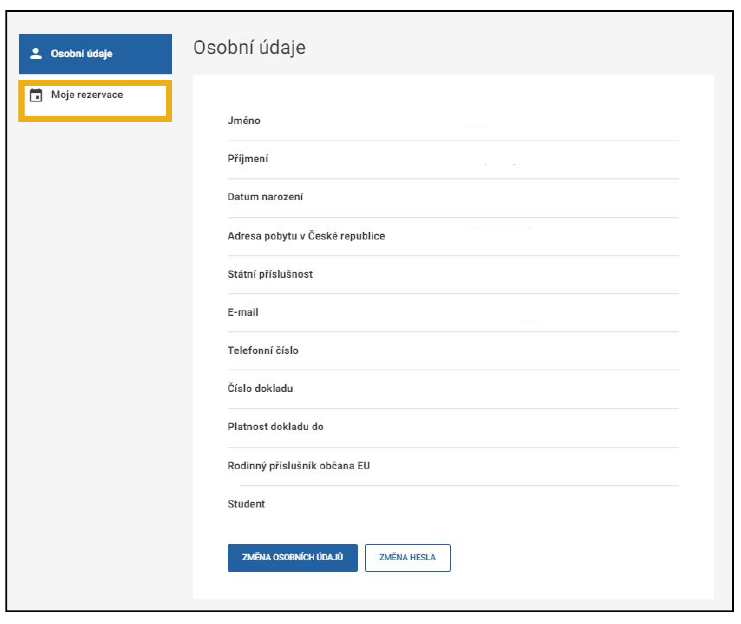Select the Student label
Screen dimensions: 741x624
[246, 504]
